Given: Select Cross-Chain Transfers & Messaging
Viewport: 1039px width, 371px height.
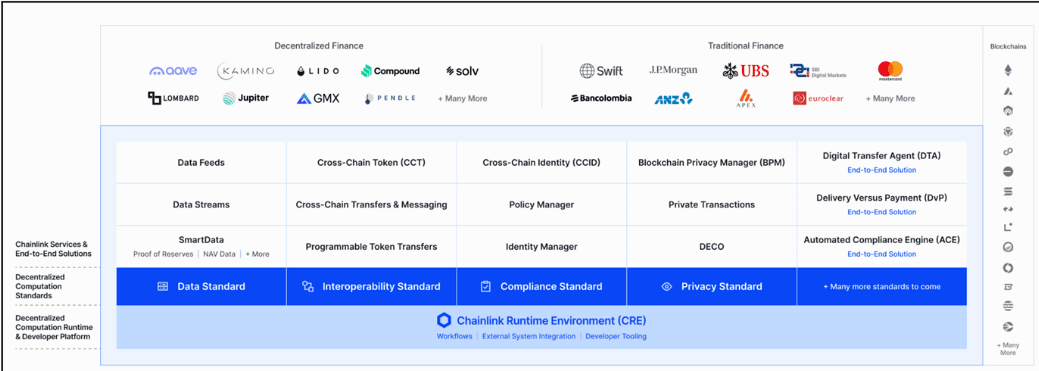Looking at the screenshot, I should [371, 205].
